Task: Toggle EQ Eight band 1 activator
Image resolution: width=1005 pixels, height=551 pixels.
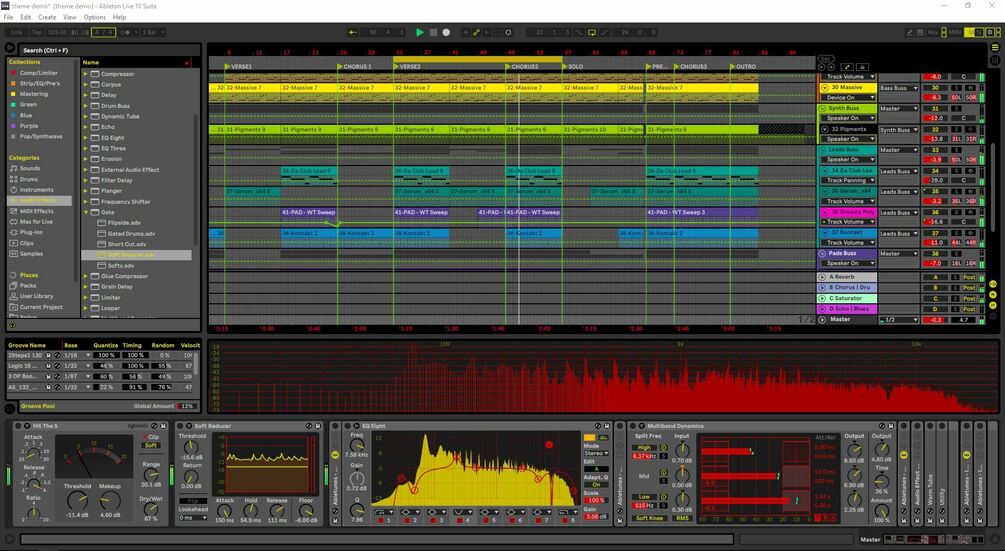Action: click(x=380, y=520)
